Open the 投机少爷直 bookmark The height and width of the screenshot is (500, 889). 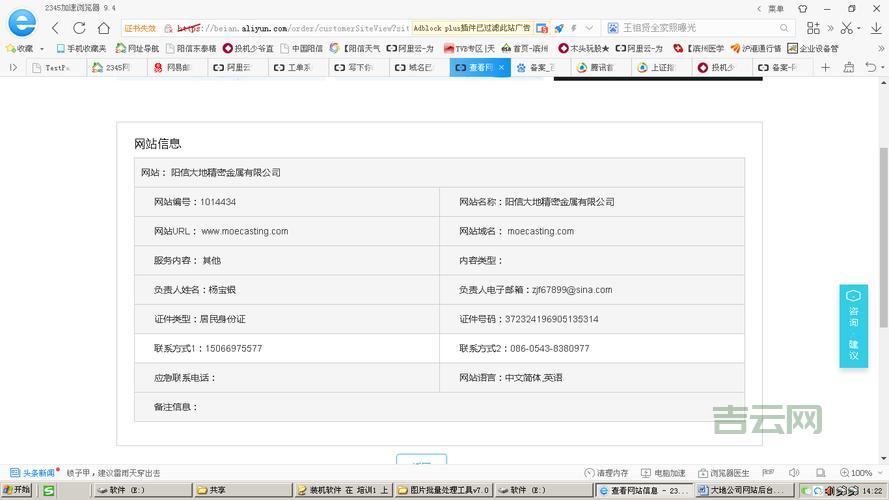coord(248,49)
